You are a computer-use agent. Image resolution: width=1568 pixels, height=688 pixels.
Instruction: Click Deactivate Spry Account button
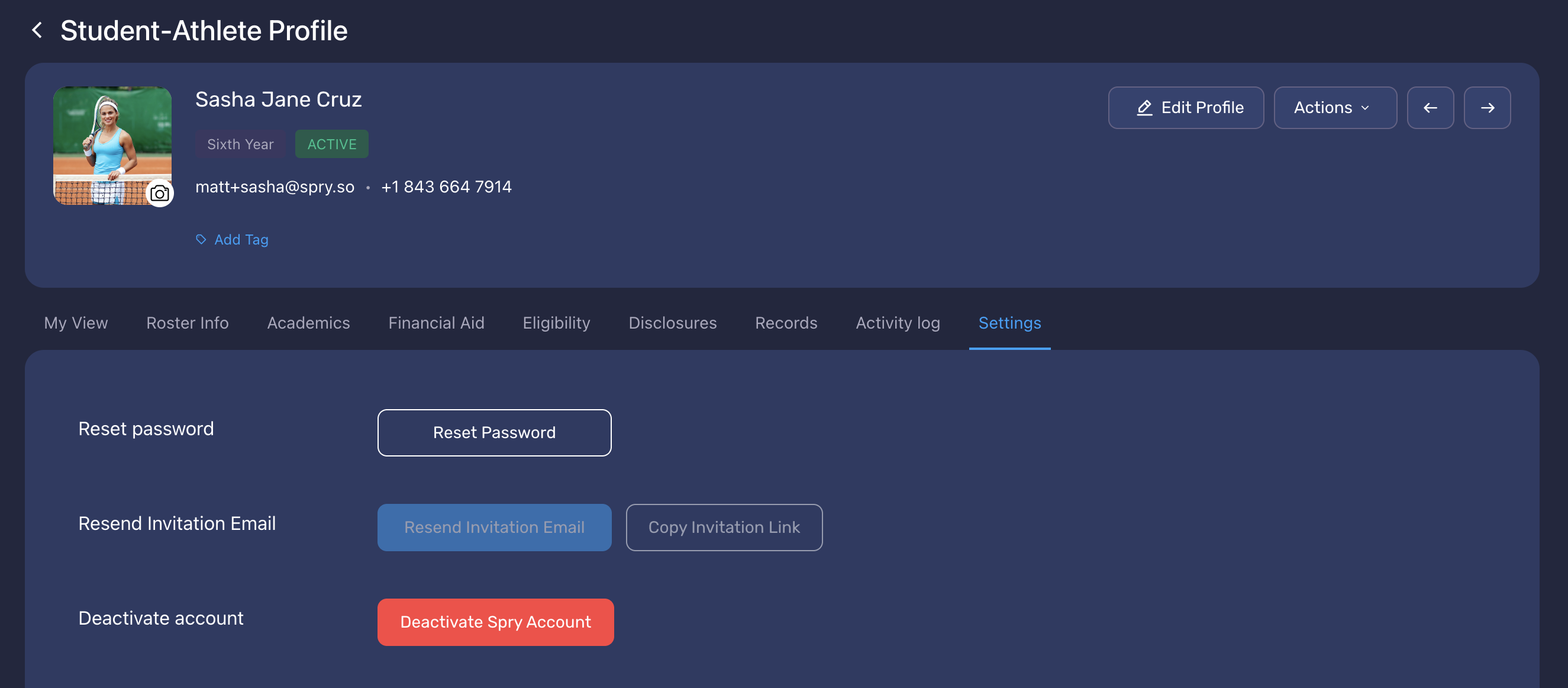pos(495,622)
